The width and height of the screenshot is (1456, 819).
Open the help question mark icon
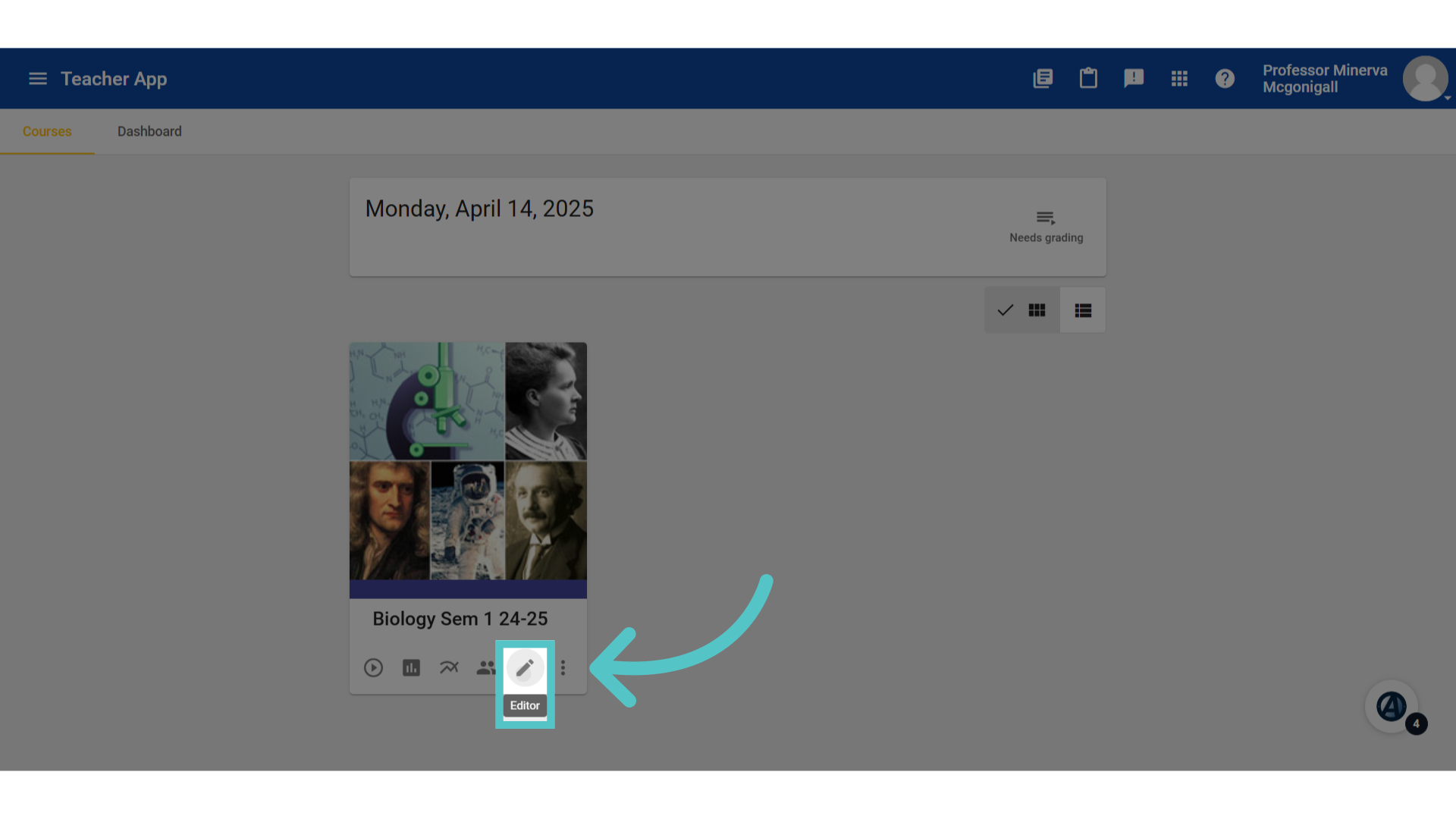point(1225,79)
